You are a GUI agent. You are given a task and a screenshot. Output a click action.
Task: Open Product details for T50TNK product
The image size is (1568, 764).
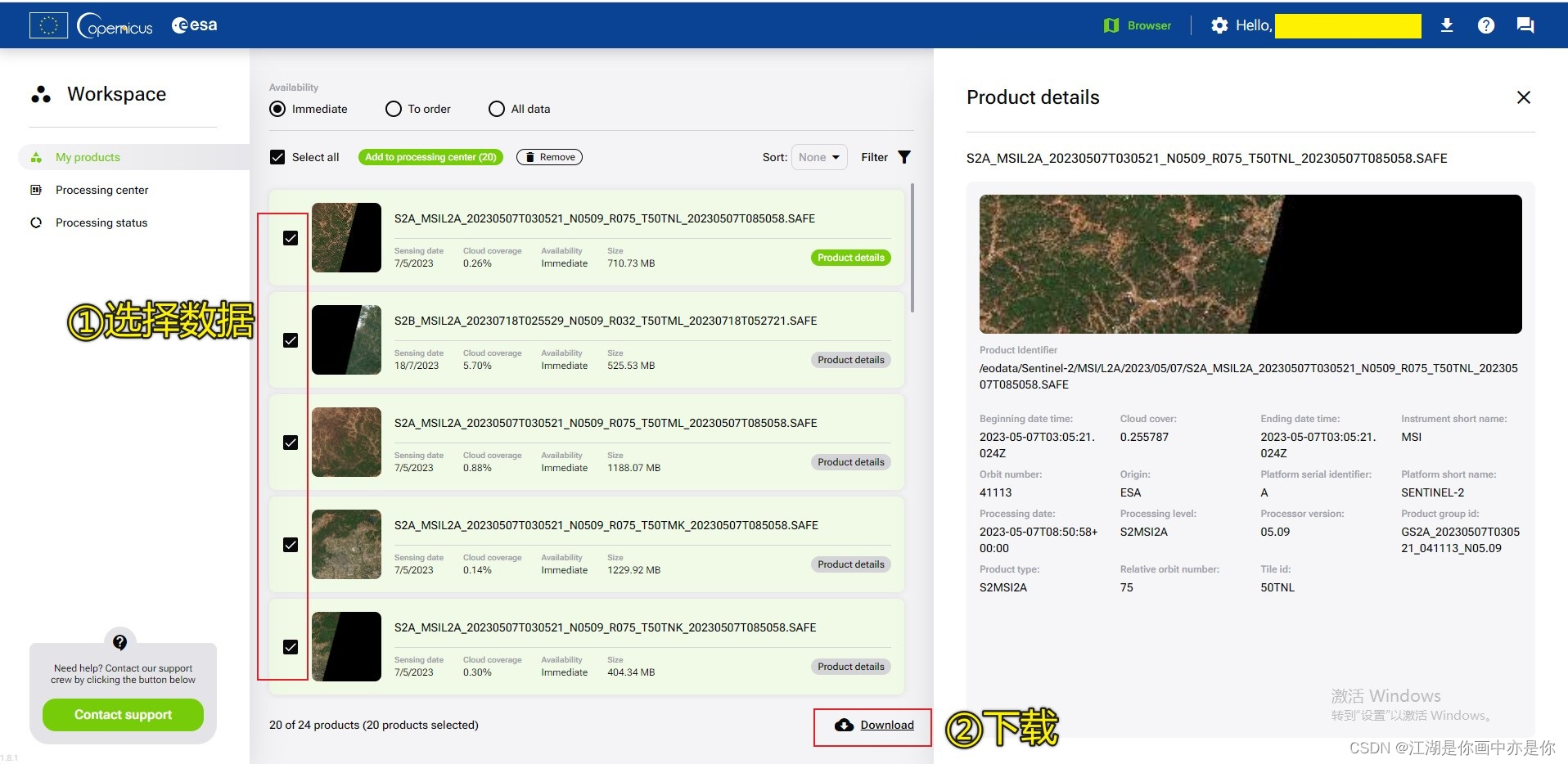click(x=851, y=667)
